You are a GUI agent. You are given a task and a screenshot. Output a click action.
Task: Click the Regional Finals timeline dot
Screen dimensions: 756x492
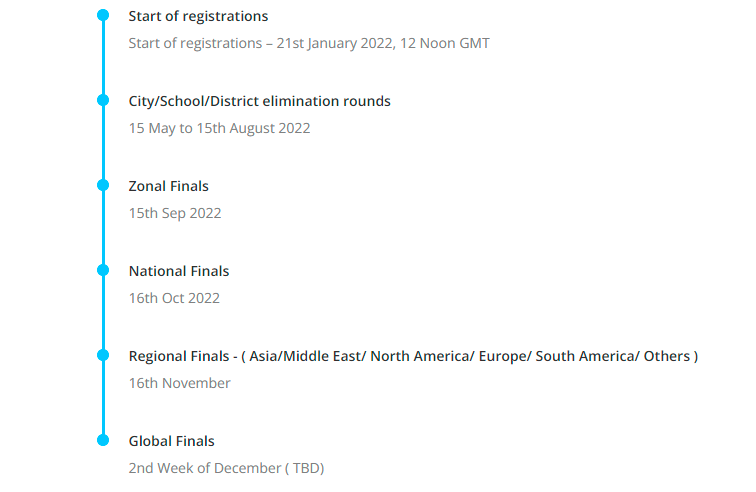(103, 355)
